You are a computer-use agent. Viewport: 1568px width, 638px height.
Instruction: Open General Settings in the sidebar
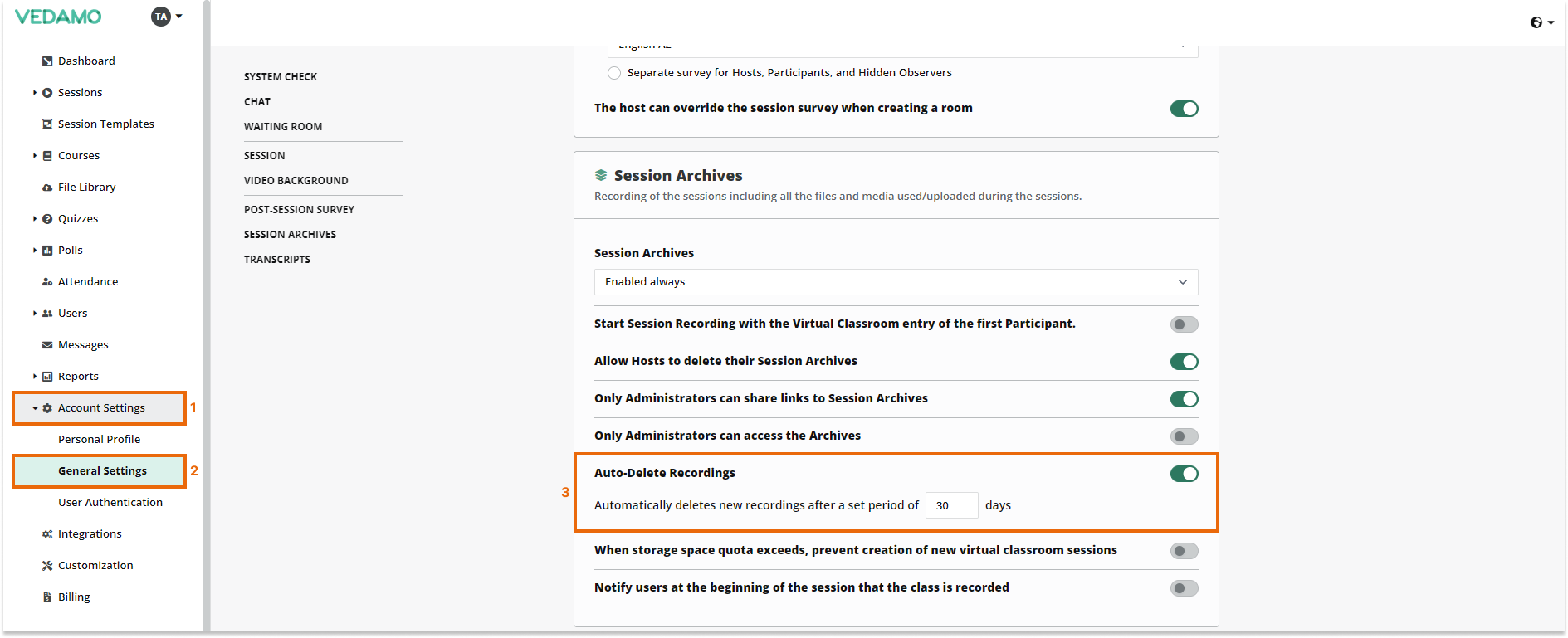(100, 471)
